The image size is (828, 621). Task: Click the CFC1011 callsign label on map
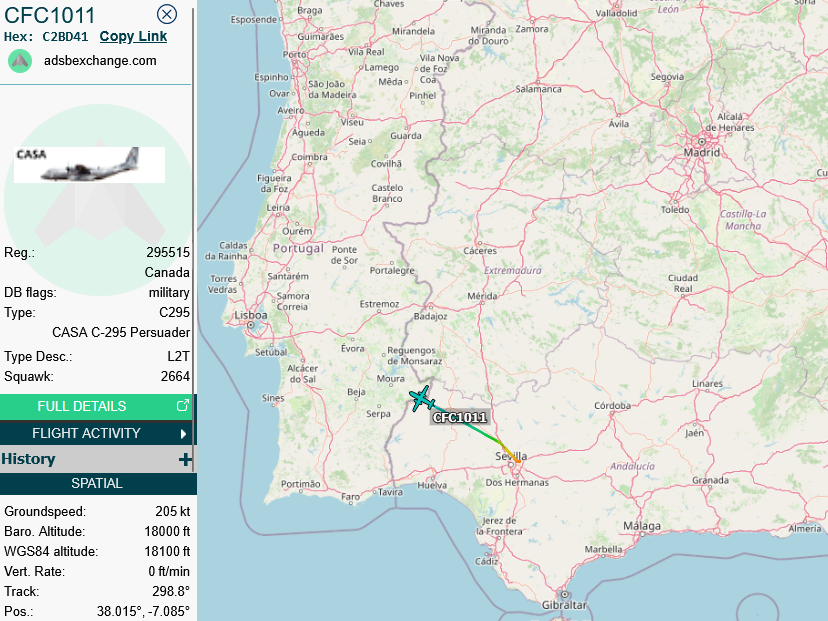(x=459, y=418)
